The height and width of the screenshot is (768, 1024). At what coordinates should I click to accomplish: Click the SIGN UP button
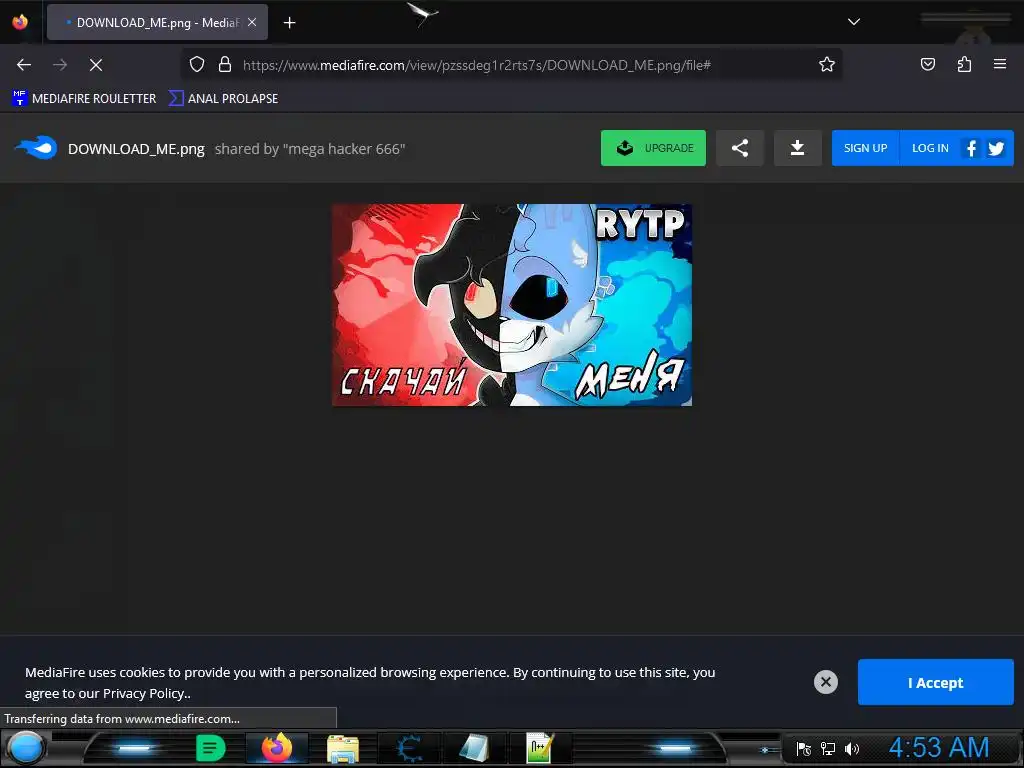[865, 148]
